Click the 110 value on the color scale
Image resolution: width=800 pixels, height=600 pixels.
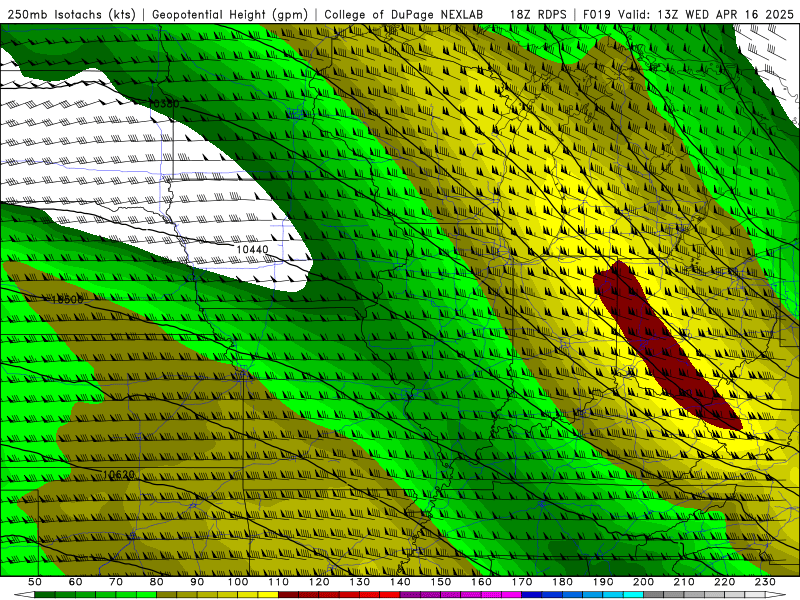[279, 582]
